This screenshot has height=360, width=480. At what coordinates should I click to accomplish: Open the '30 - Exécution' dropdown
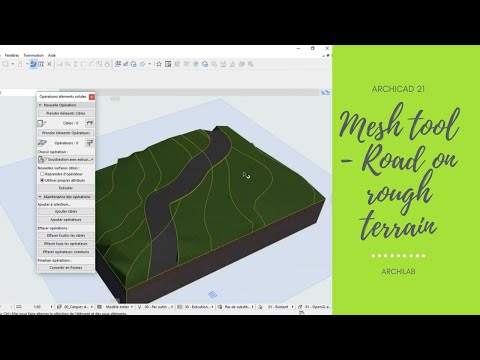[196, 307]
